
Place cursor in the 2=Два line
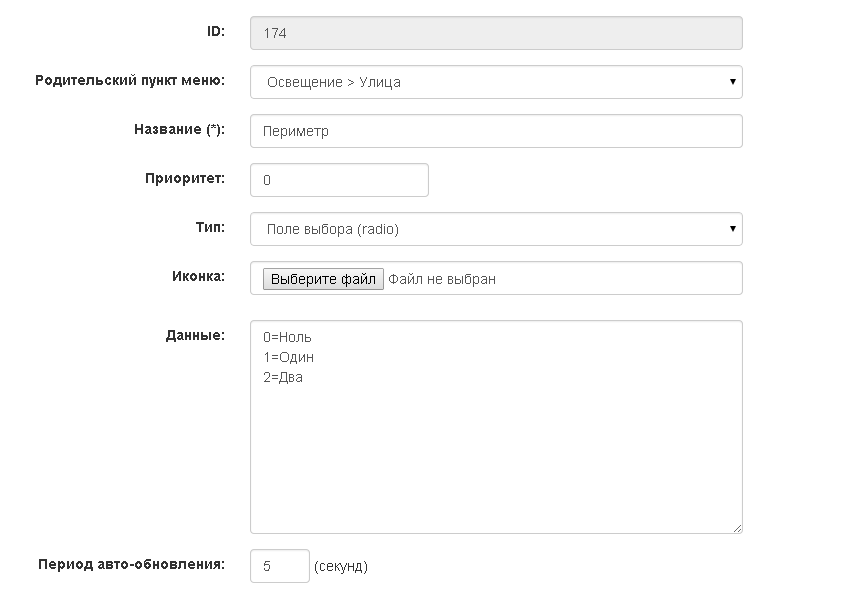(x=283, y=377)
